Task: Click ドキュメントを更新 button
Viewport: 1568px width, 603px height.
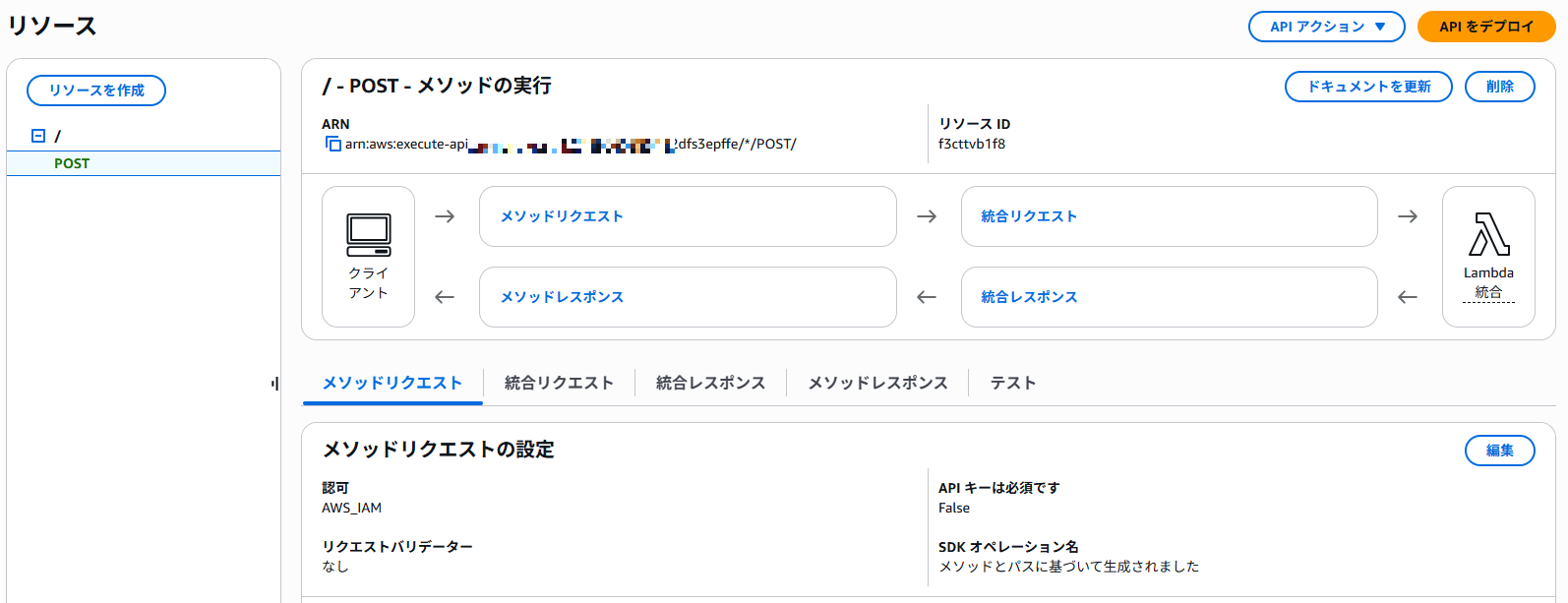Action: [x=1368, y=87]
